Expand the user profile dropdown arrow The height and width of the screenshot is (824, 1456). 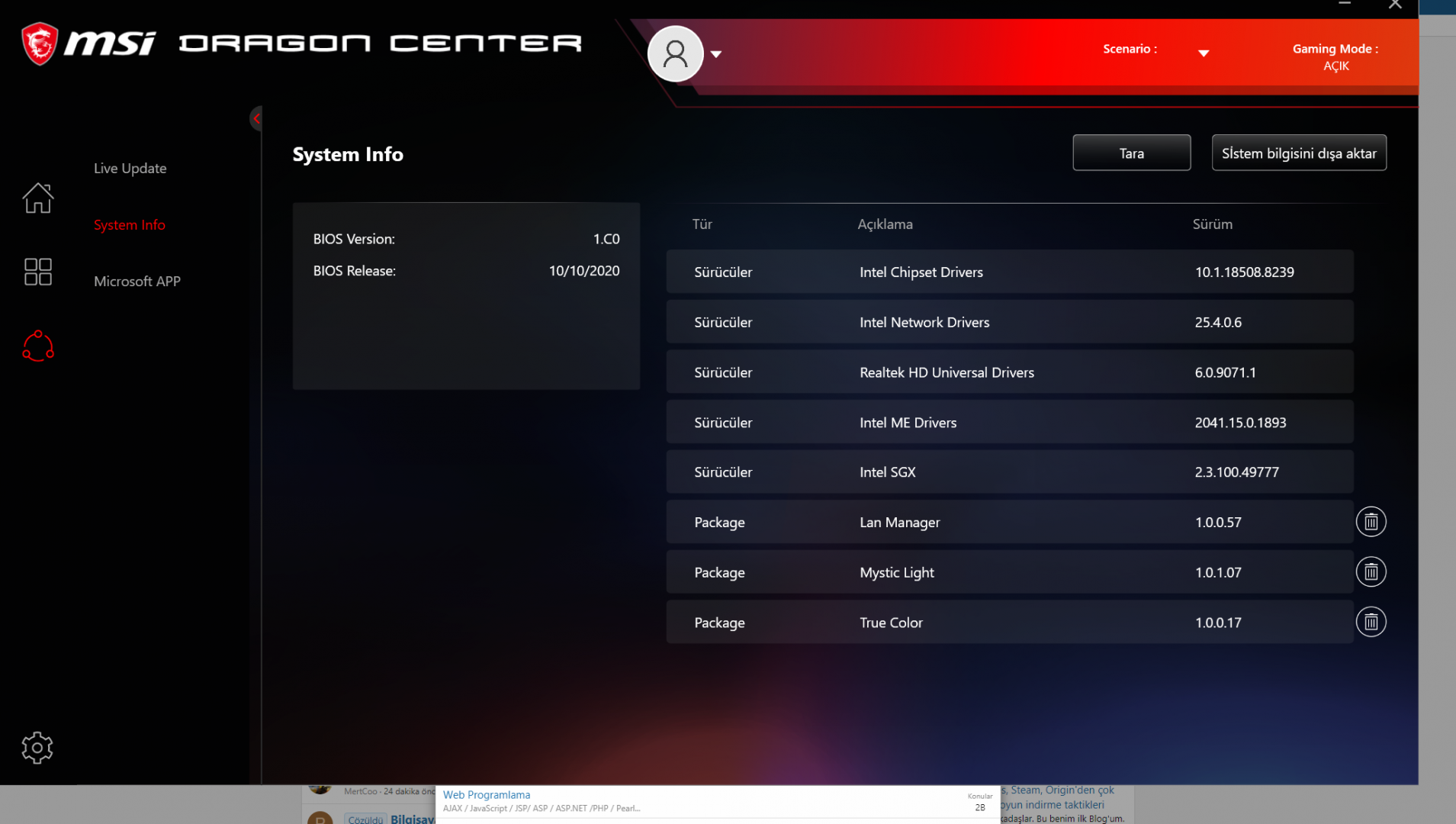click(716, 54)
